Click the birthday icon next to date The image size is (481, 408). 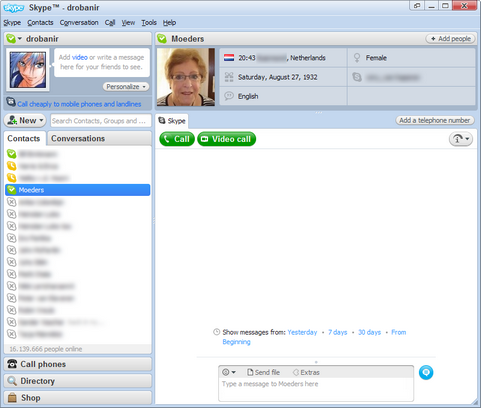(x=229, y=77)
